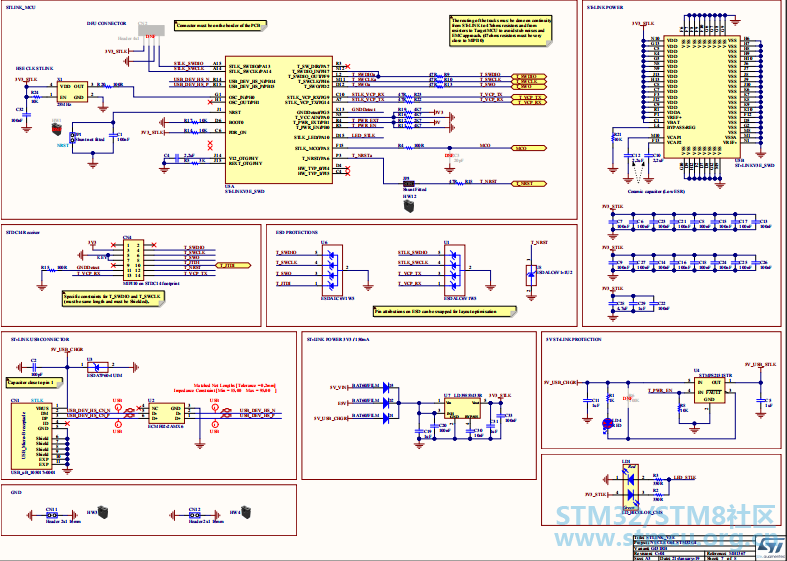Click the T_SWCLK orange port tag
The image size is (787, 561).
click(x=529, y=81)
